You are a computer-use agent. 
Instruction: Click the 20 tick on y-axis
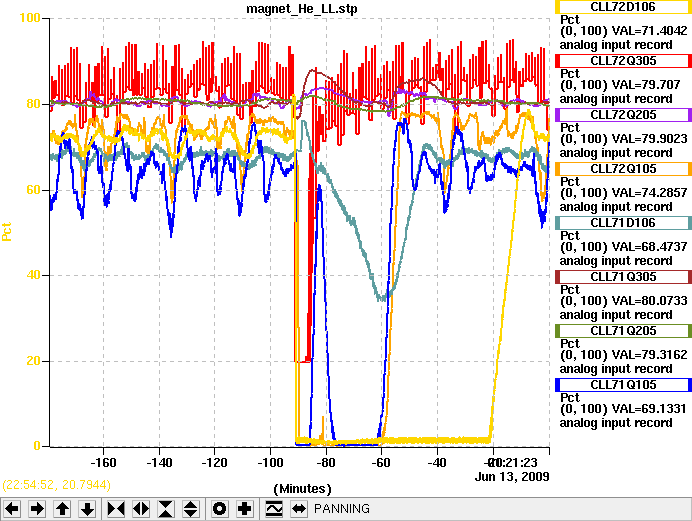tap(34, 361)
